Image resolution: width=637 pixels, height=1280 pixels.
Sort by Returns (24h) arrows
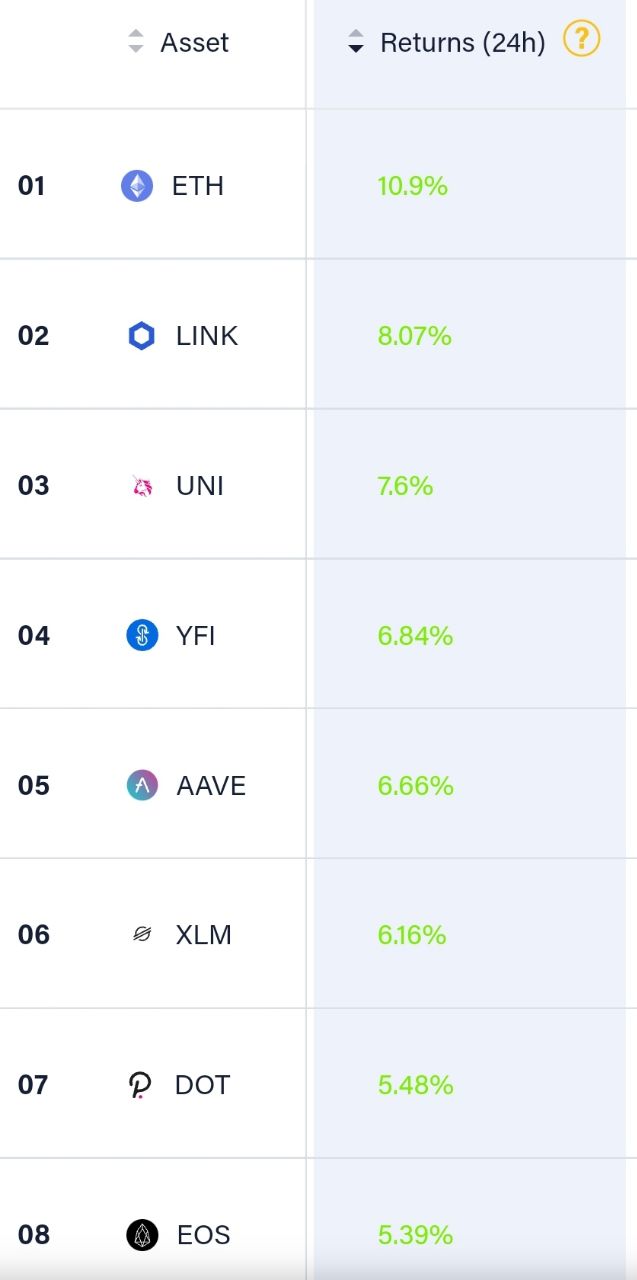tap(356, 42)
